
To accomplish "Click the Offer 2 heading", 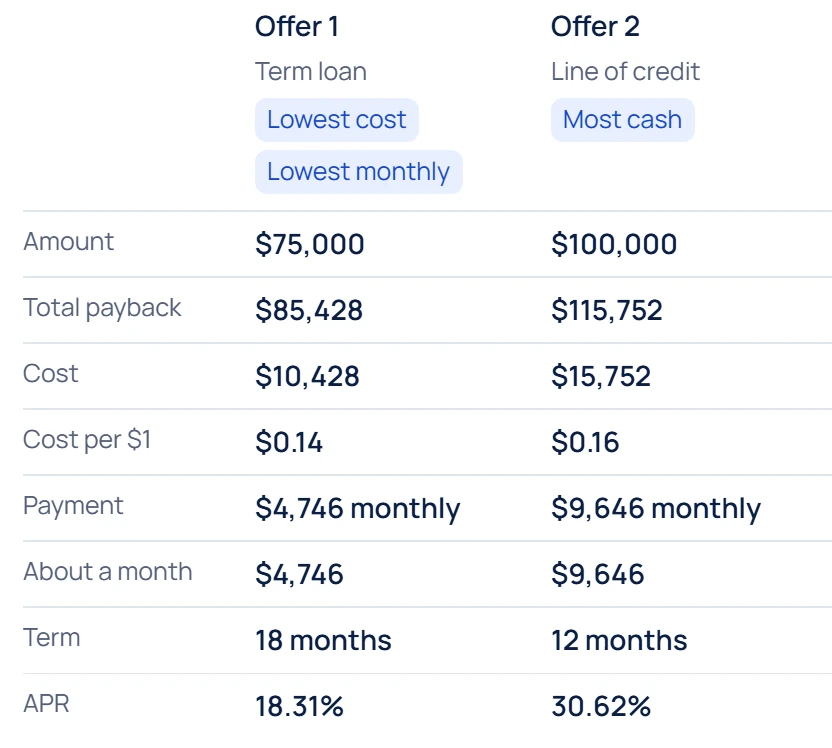I will [x=595, y=27].
